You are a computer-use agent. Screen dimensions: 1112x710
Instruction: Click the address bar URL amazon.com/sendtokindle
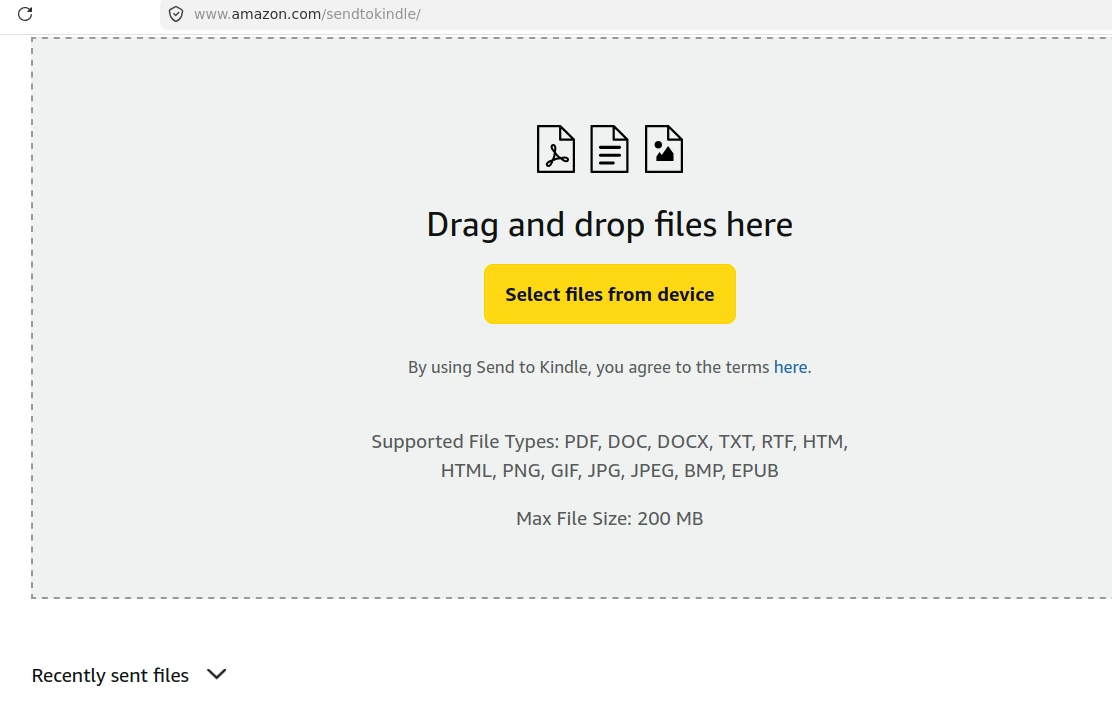tap(307, 14)
